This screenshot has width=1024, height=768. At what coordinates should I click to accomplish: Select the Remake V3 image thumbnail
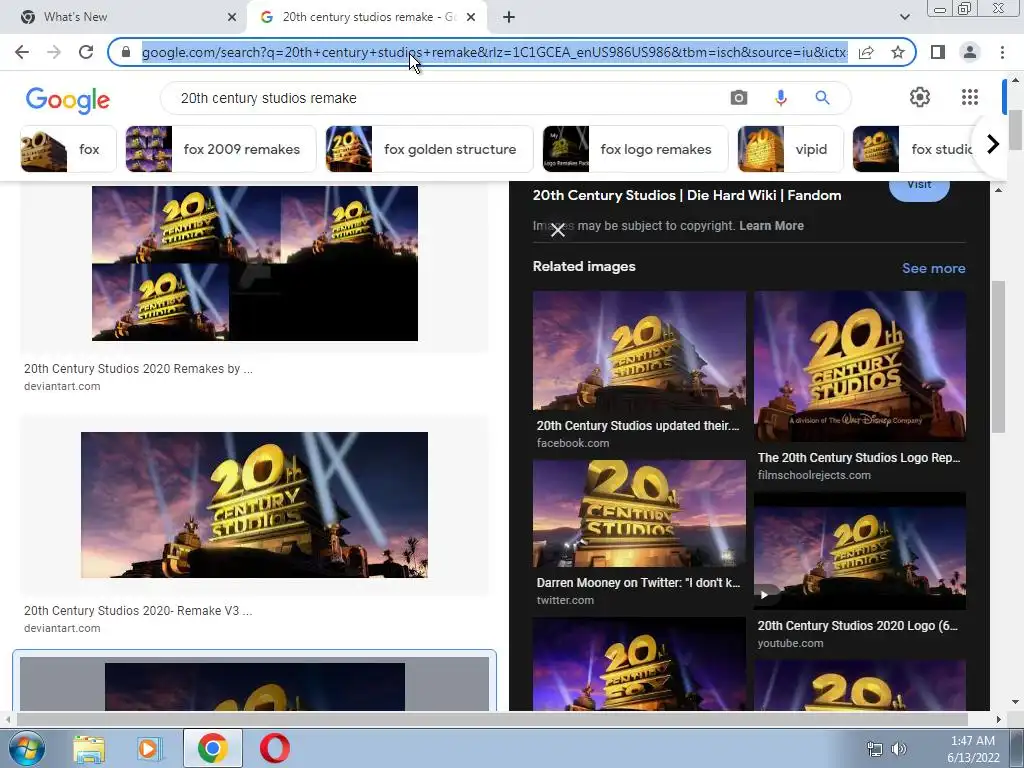point(254,505)
